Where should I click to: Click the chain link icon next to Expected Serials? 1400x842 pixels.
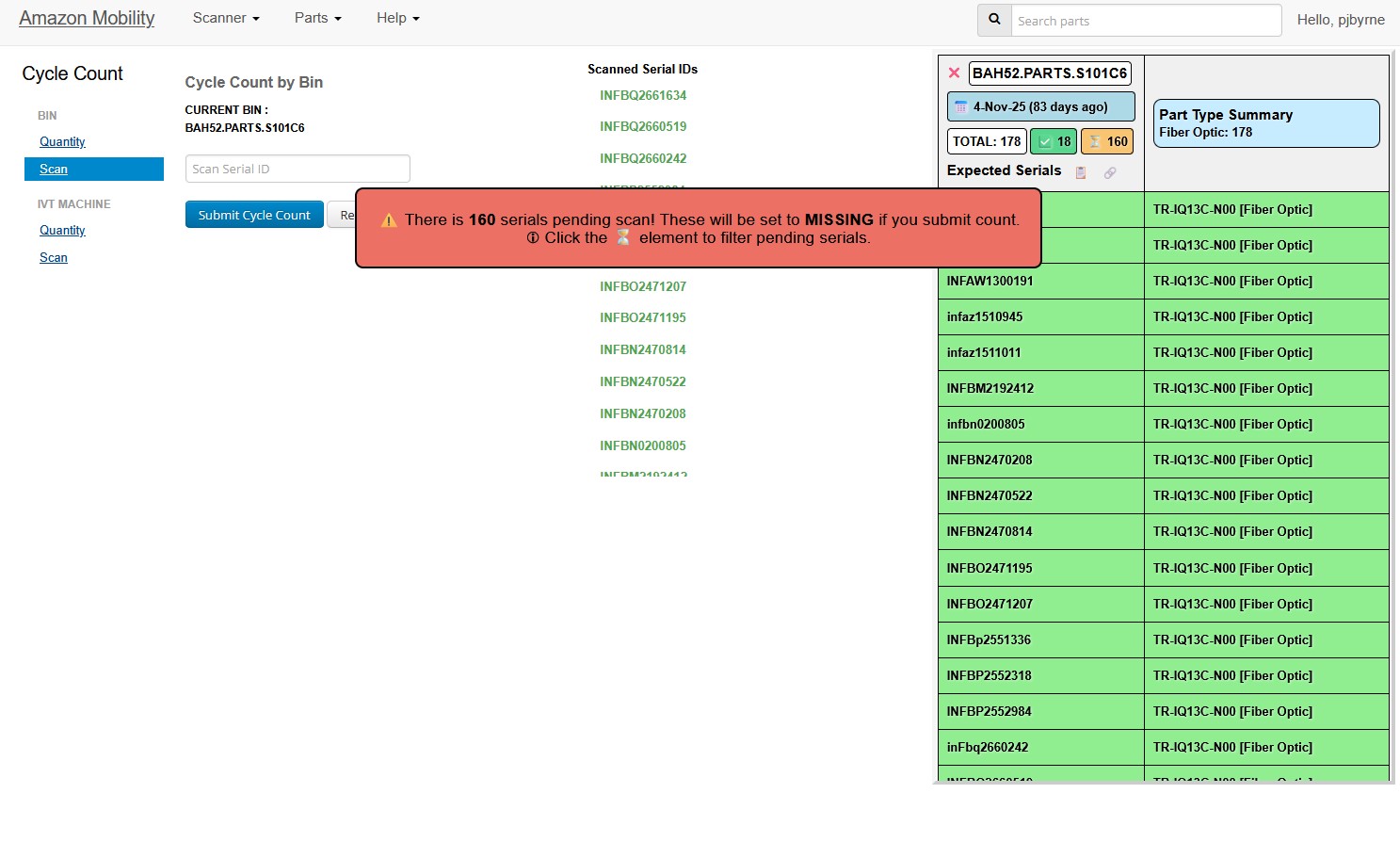click(1110, 172)
